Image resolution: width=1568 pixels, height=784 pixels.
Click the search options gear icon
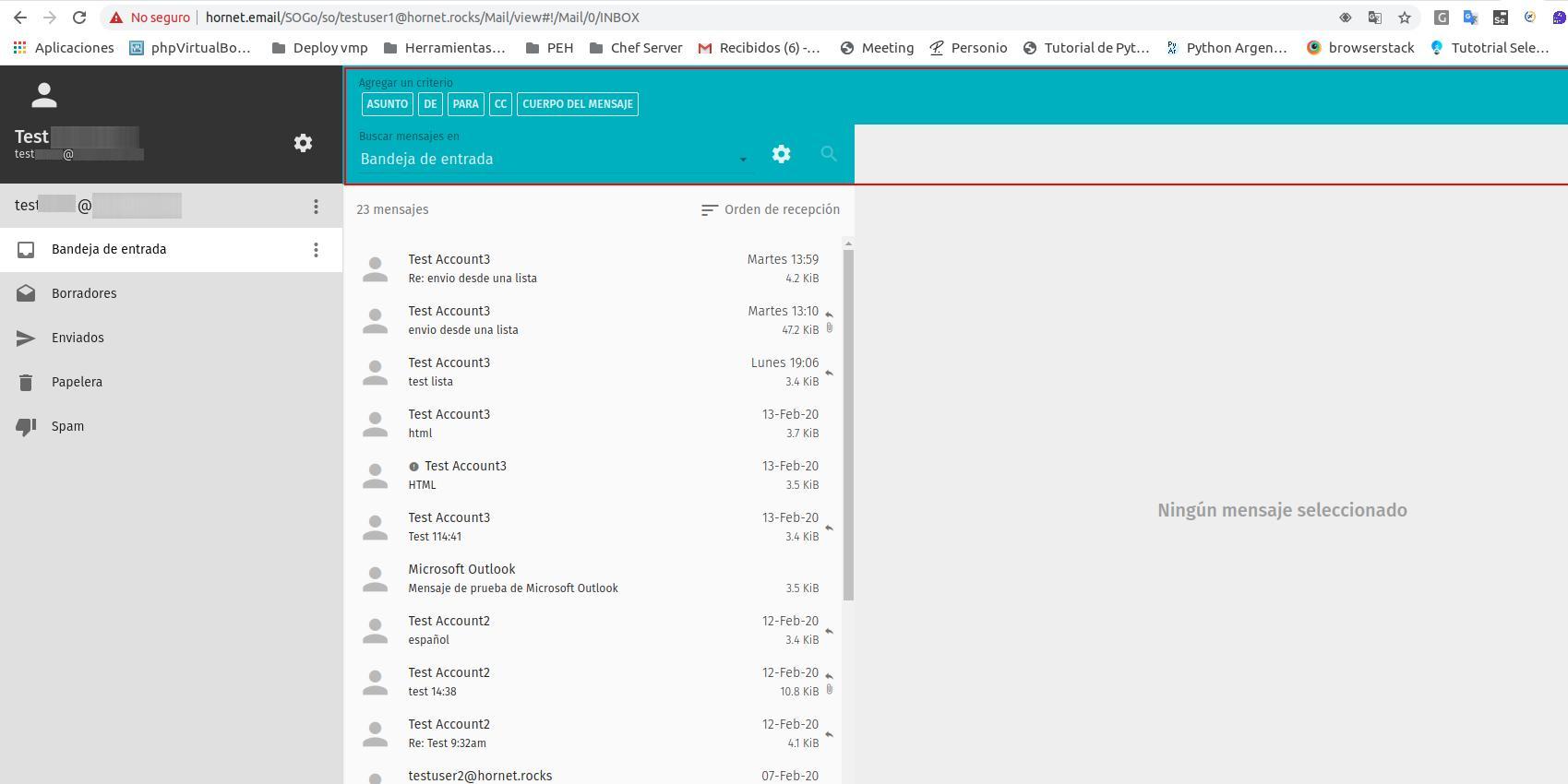[781, 154]
